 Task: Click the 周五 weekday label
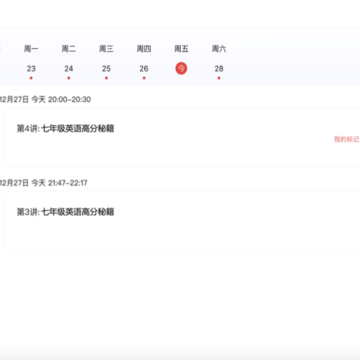181,49
